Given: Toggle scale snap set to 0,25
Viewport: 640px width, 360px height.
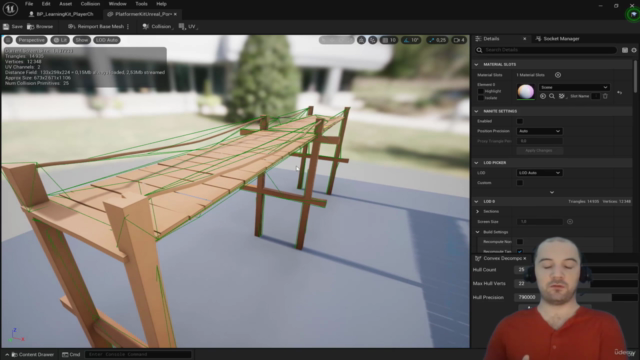Looking at the screenshot, I should 437,40.
